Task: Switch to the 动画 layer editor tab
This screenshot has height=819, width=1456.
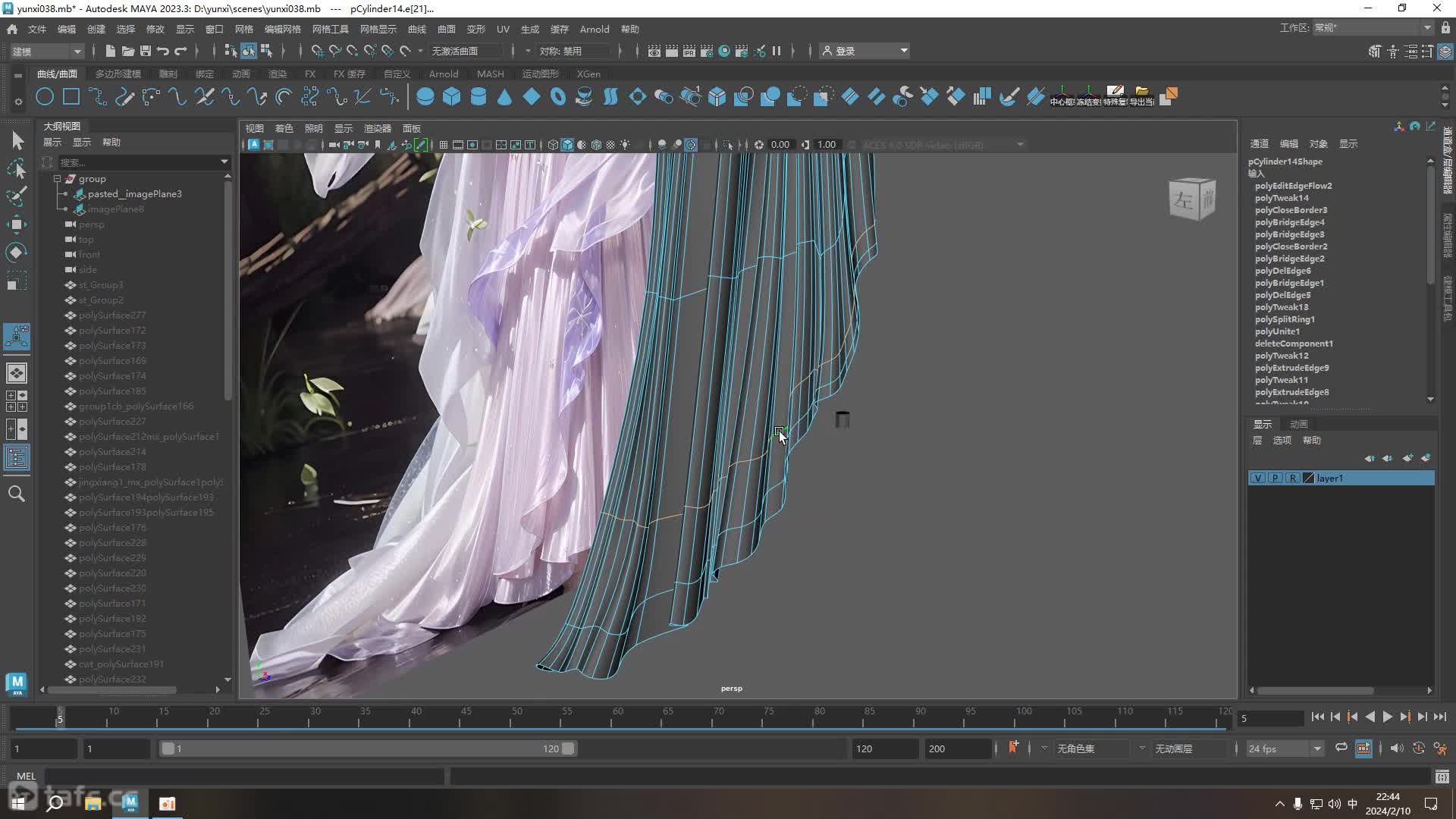Action: click(x=1299, y=424)
